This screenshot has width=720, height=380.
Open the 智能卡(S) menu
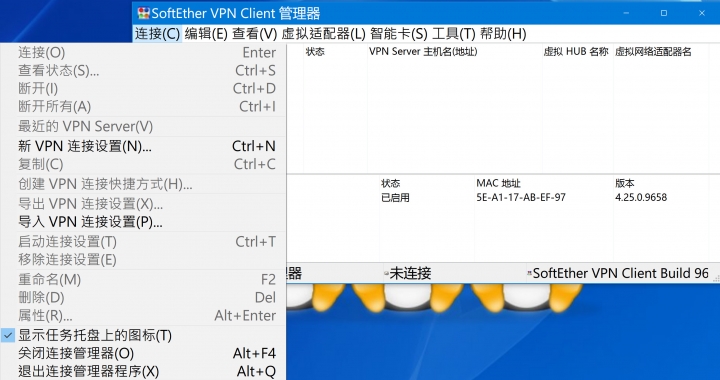point(399,34)
